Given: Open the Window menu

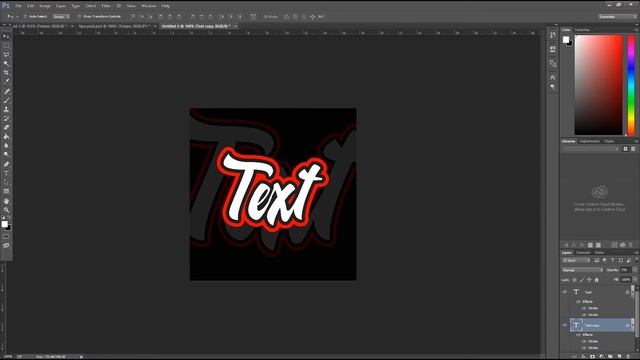Looking at the screenshot, I should pos(149,6).
